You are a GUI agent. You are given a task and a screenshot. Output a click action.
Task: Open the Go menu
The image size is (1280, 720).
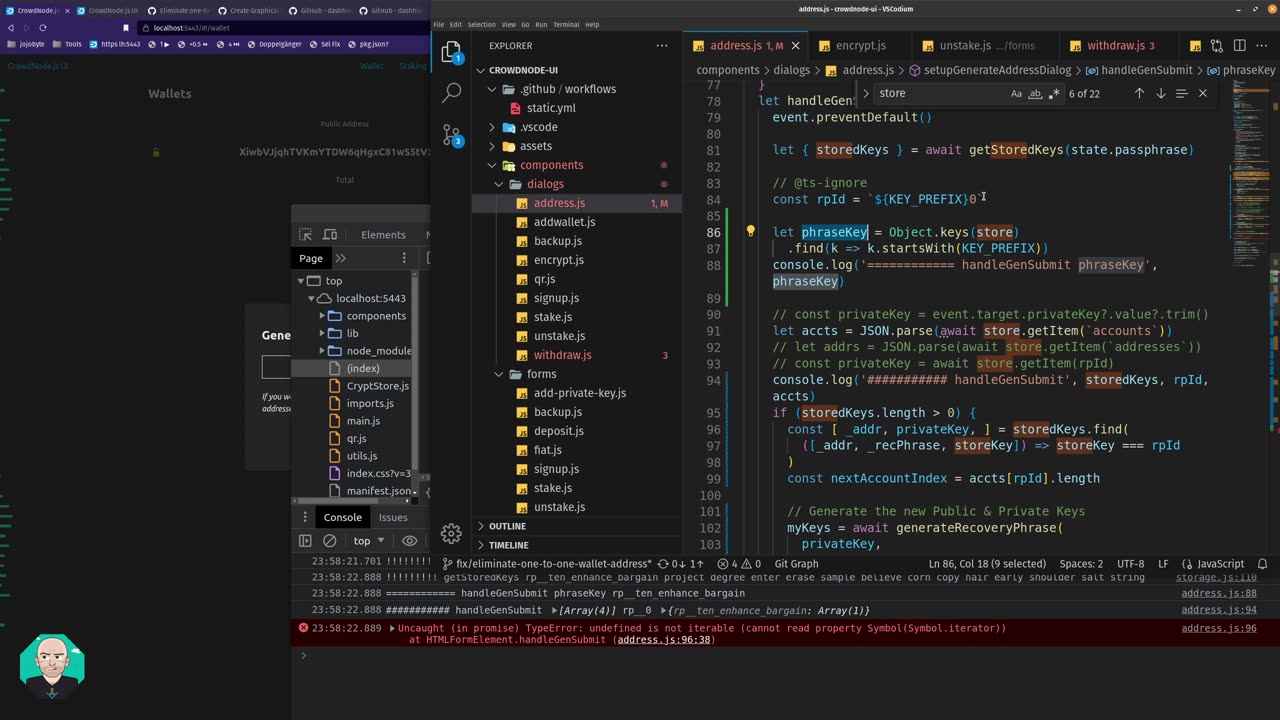coord(526,24)
